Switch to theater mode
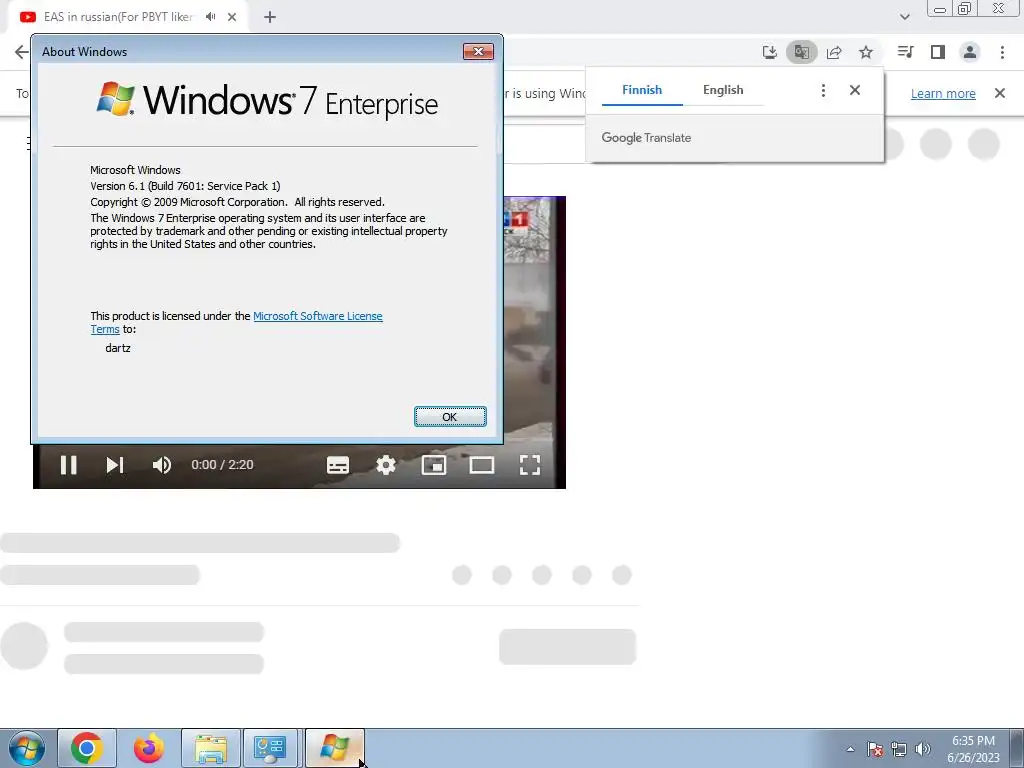 pyautogui.click(x=482, y=465)
